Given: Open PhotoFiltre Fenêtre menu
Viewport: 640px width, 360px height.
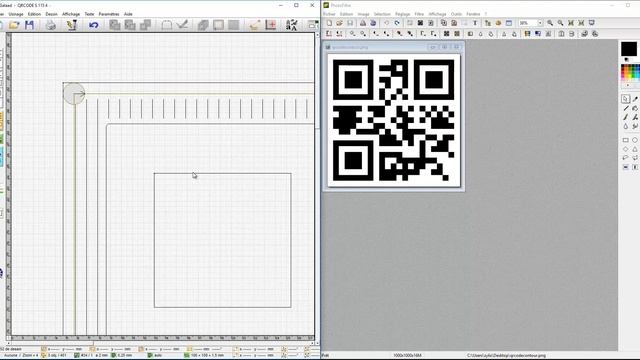Looking at the screenshot, I should coord(473,14).
